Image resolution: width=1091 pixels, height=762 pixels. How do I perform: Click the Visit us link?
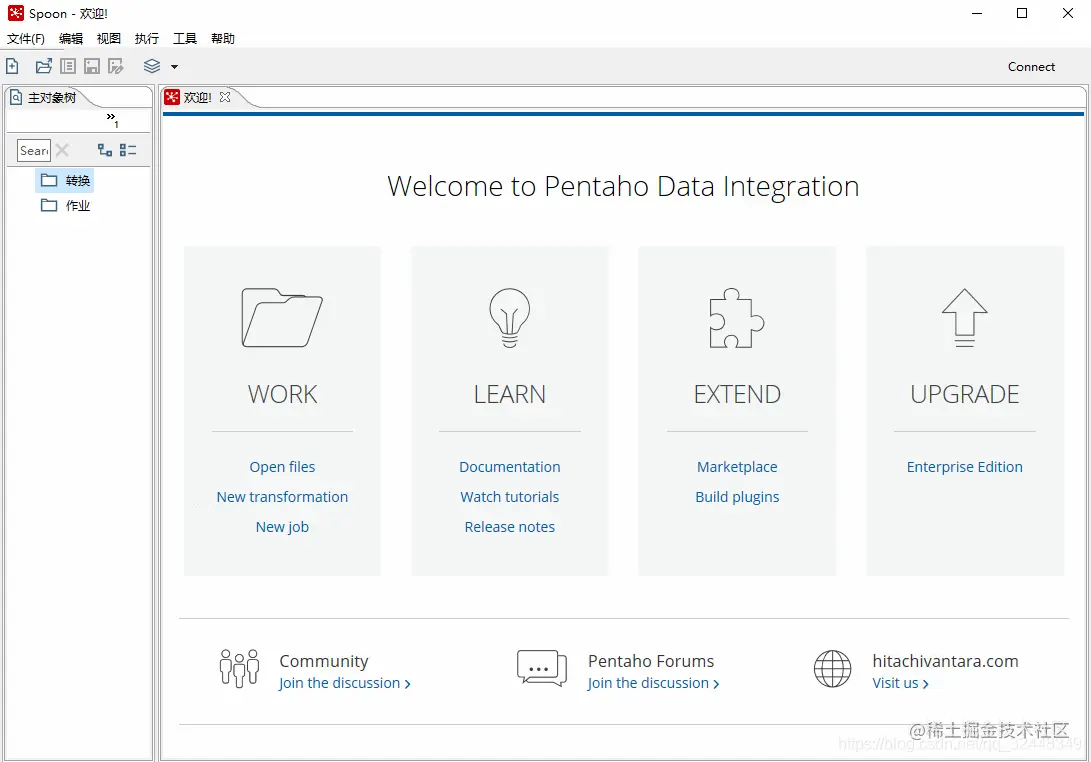coord(900,683)
